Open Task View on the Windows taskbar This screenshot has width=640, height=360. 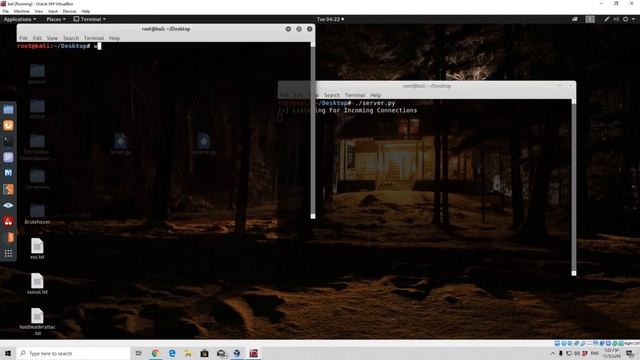tap(139, 353)
